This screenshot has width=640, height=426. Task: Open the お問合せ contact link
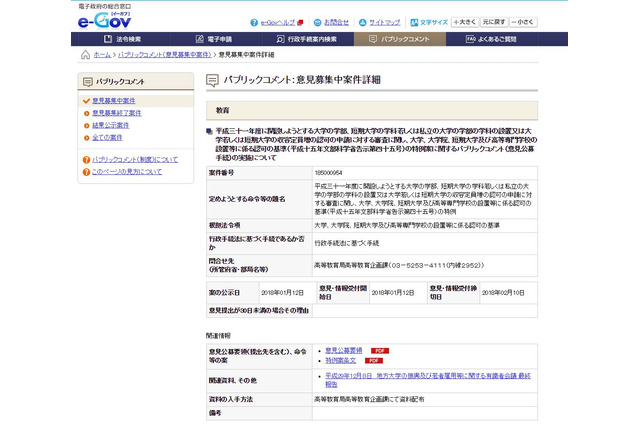(x=336, y=22)
